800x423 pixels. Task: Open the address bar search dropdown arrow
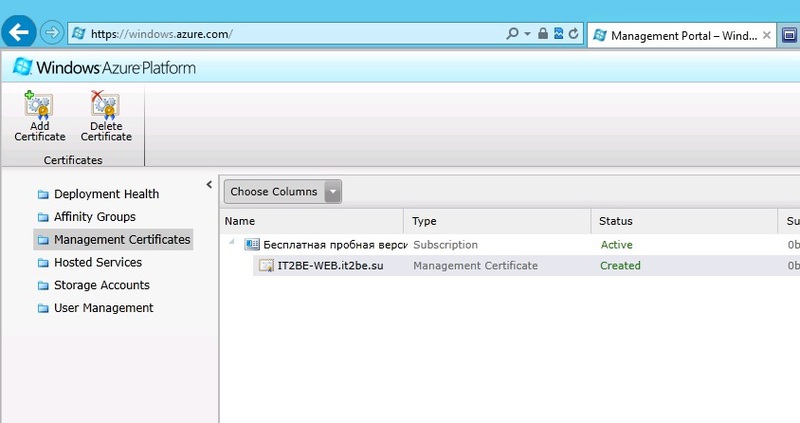pyautogui.click(x=527, y=34)
